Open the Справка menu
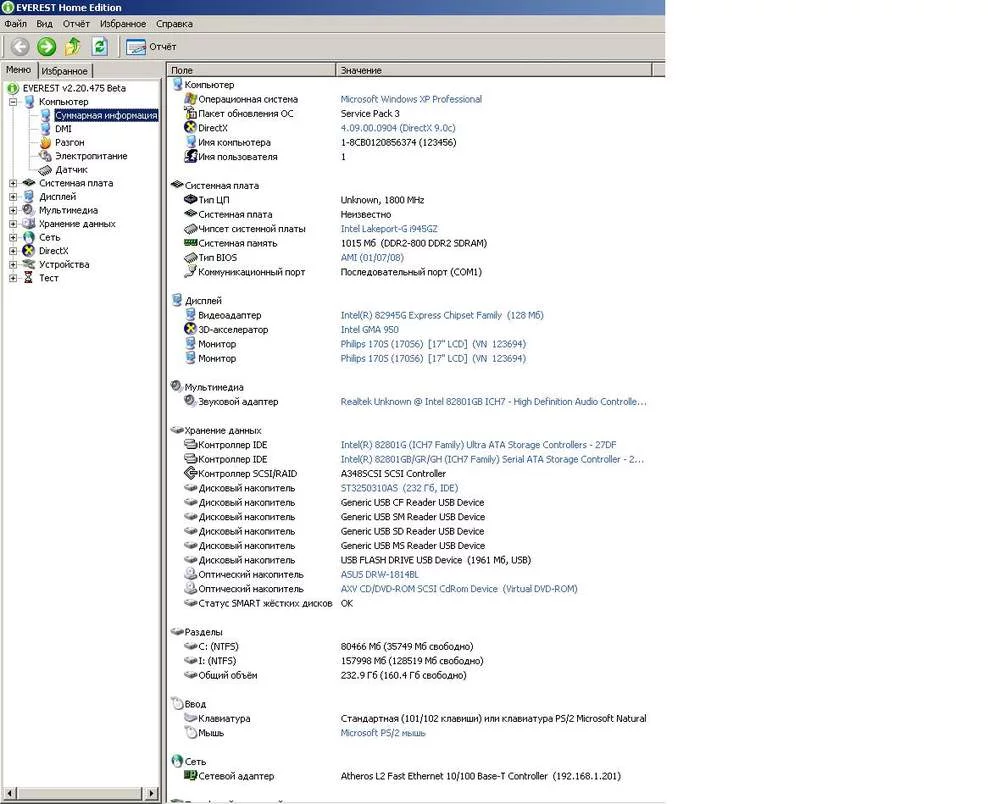Image resolution: width=1000 pixels, height=804 pixels. (174, 24)
